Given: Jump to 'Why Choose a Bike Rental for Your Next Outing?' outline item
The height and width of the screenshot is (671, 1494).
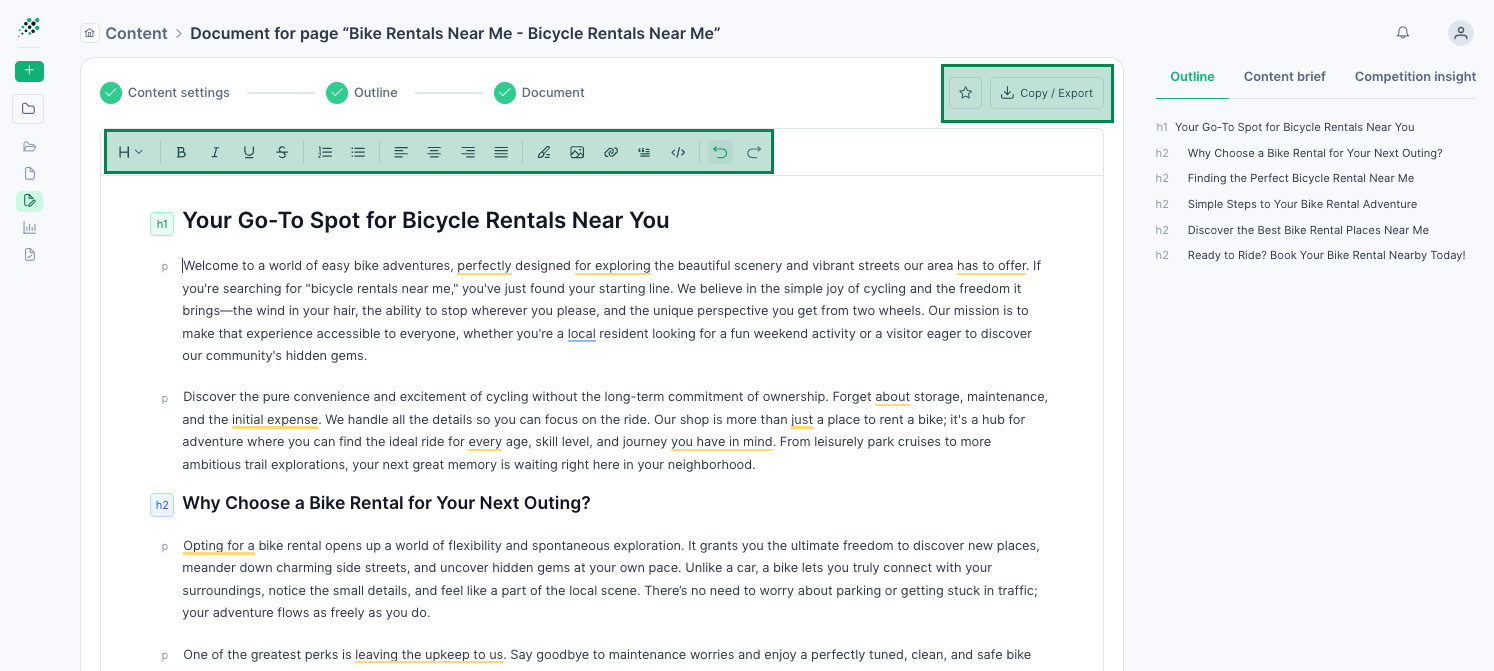Looking at the screenshot, I should 1315,153.
